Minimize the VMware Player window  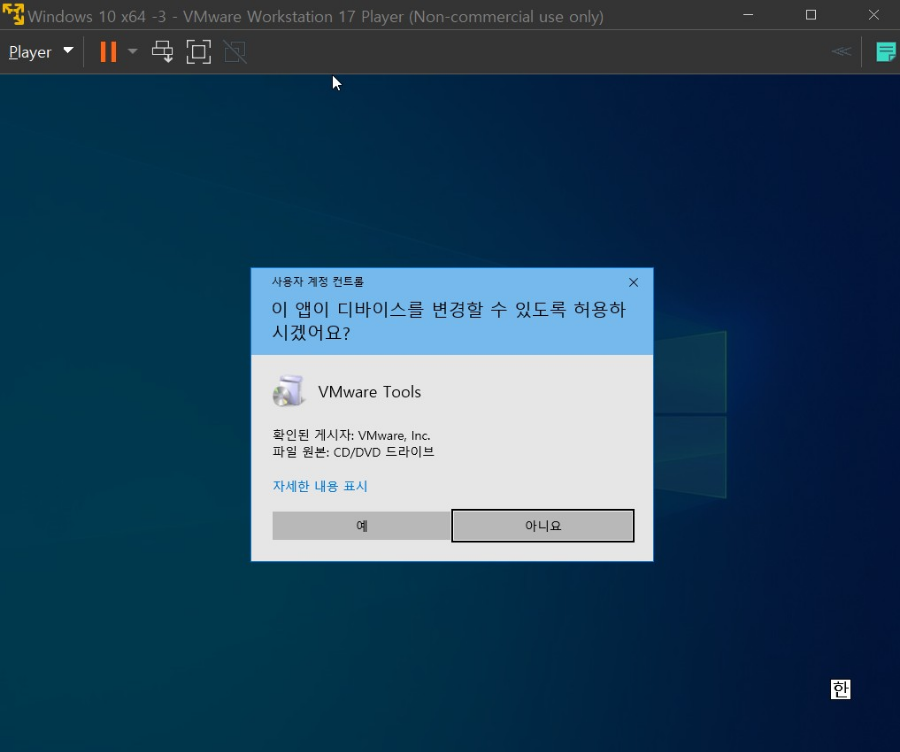[748, 15]
